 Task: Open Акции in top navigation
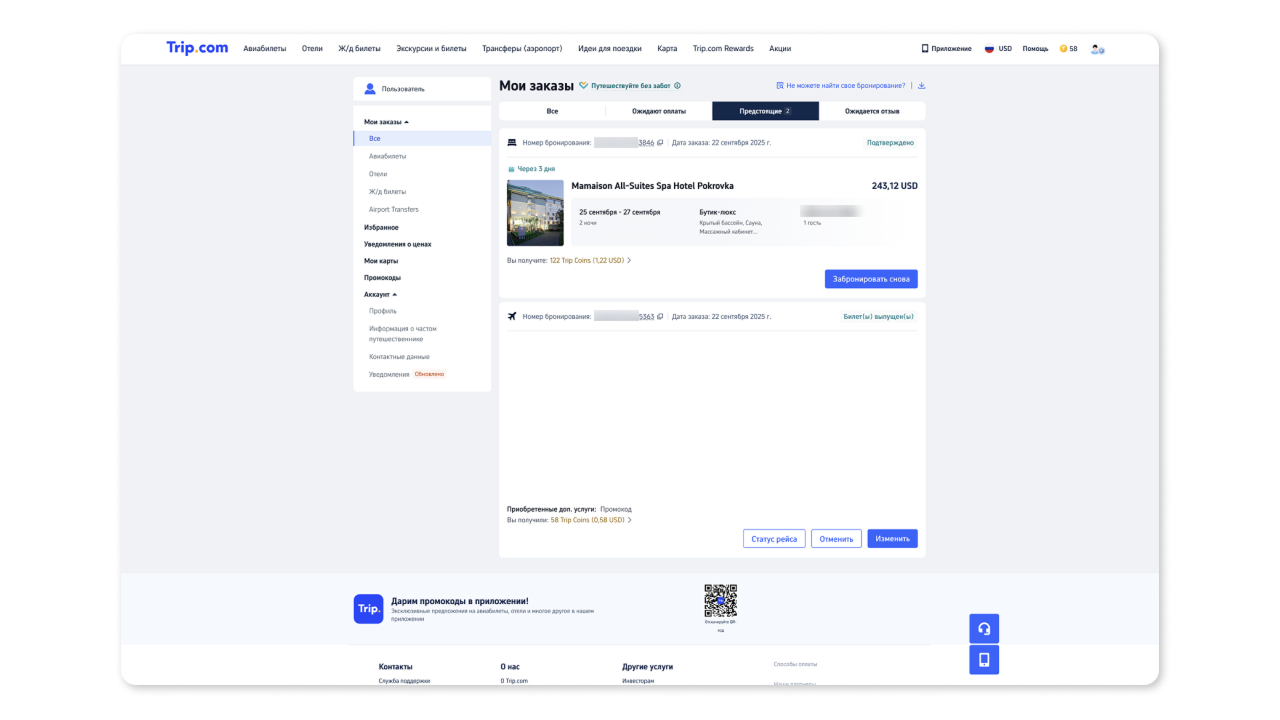780,48
